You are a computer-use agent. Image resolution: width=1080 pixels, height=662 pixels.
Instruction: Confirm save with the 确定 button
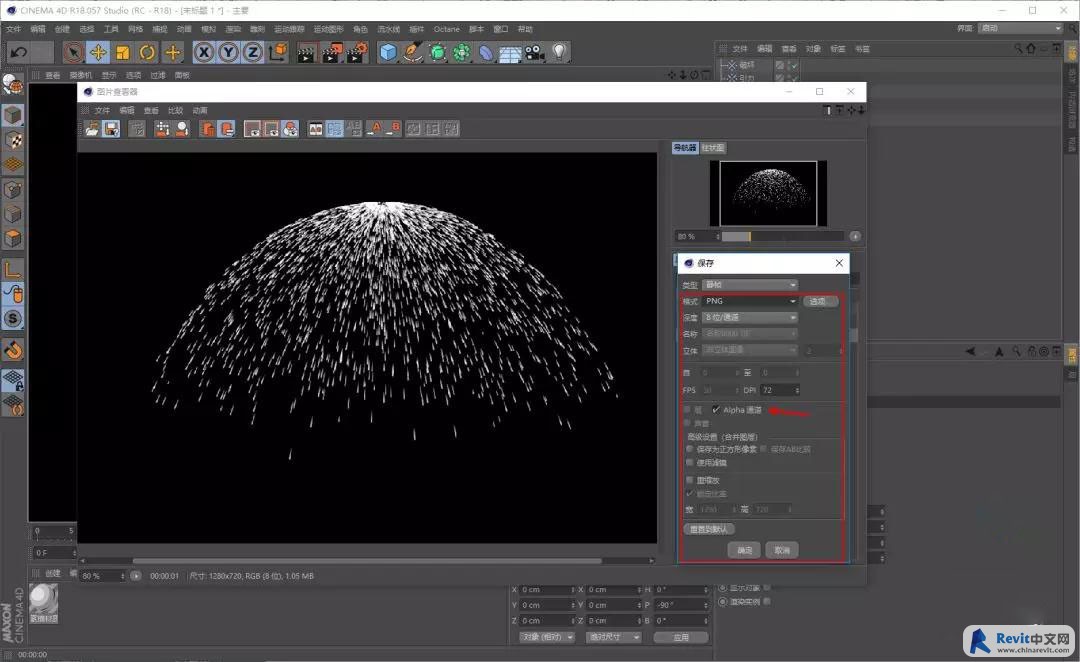(x=745, y=550)
